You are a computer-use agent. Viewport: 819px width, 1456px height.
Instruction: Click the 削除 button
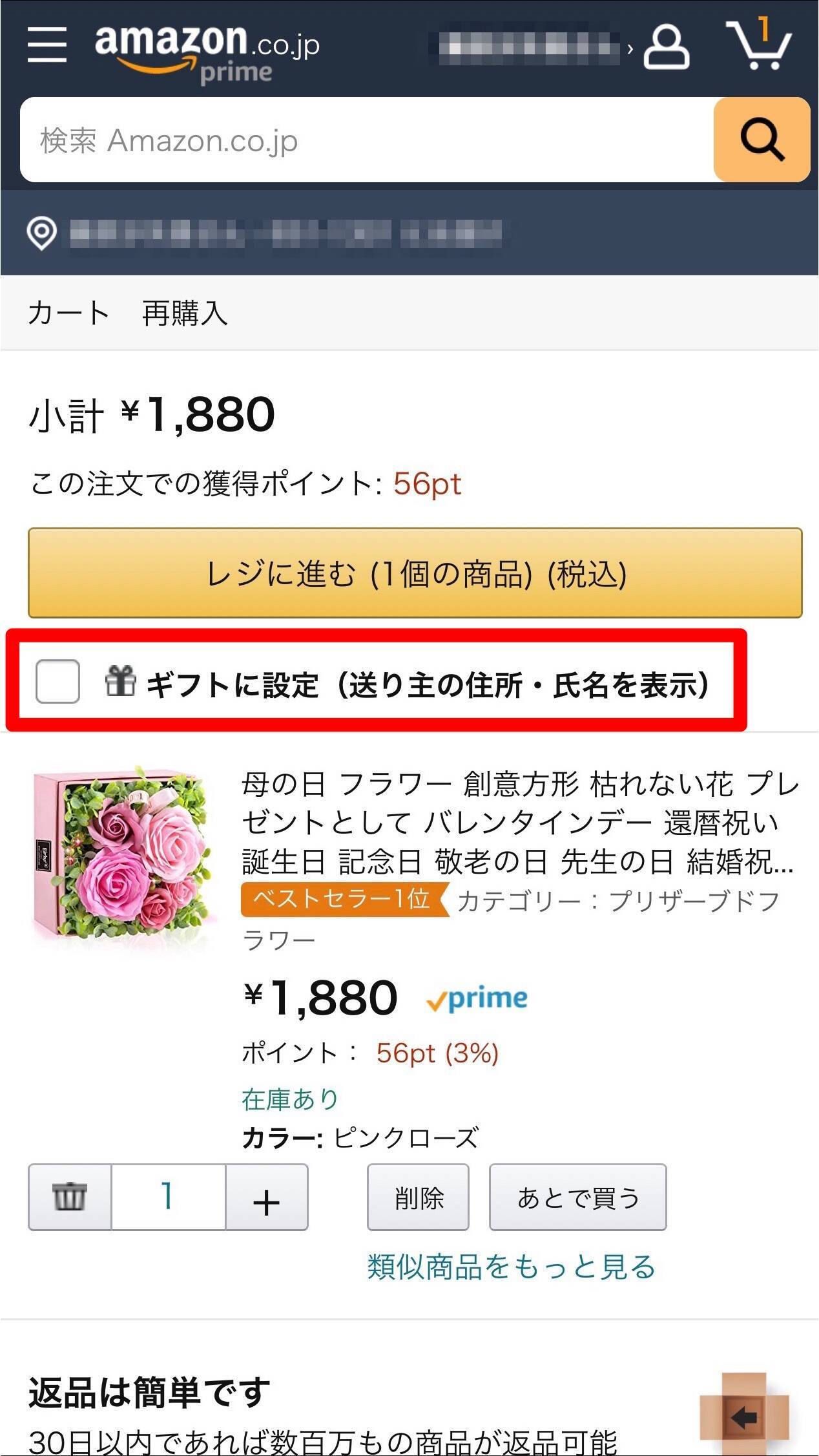(418, 1198)
